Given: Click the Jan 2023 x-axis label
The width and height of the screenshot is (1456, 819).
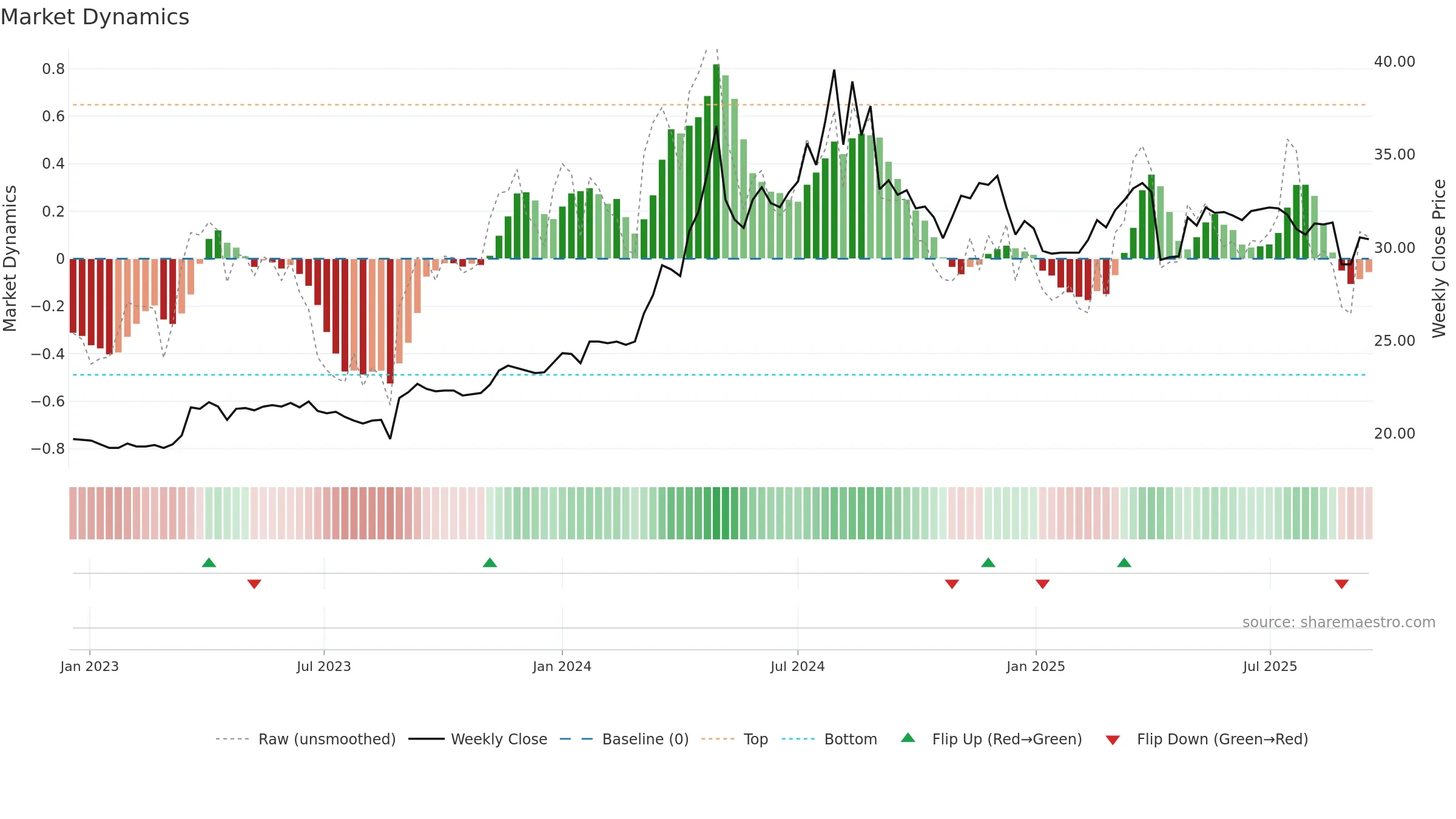Looking at the screenshot, I should [x=89, y=666].
